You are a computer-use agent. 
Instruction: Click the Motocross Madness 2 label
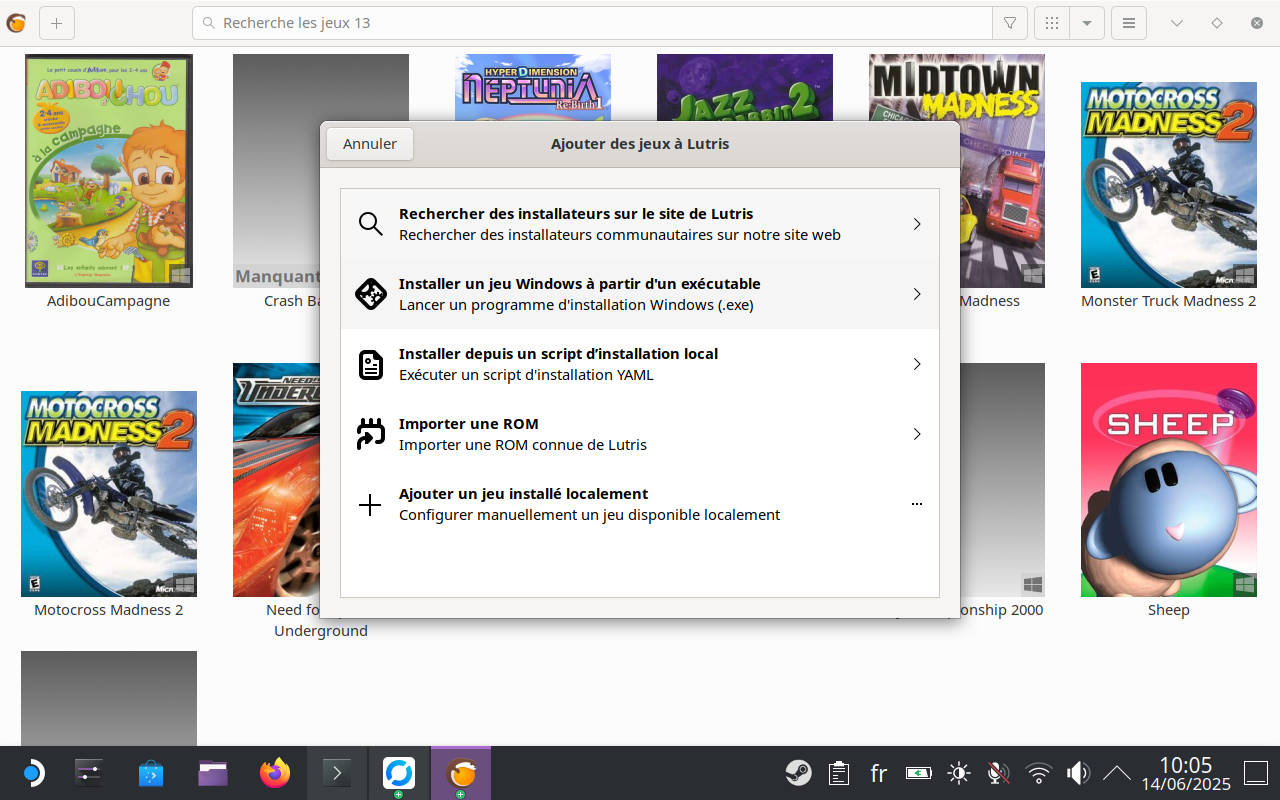click(109, 610)
